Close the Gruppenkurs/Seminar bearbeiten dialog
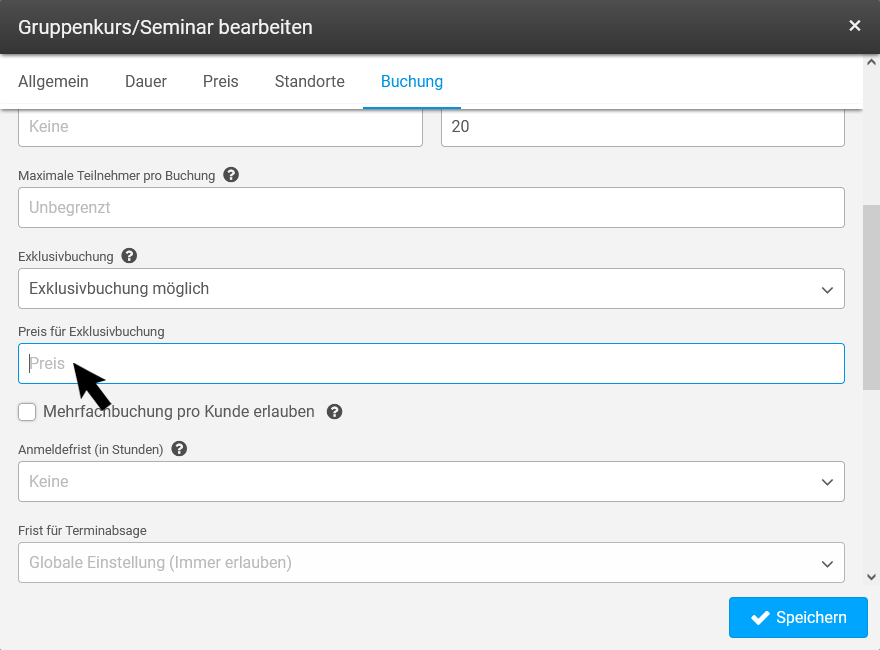 pyautogui.click(x=854, y=26)
